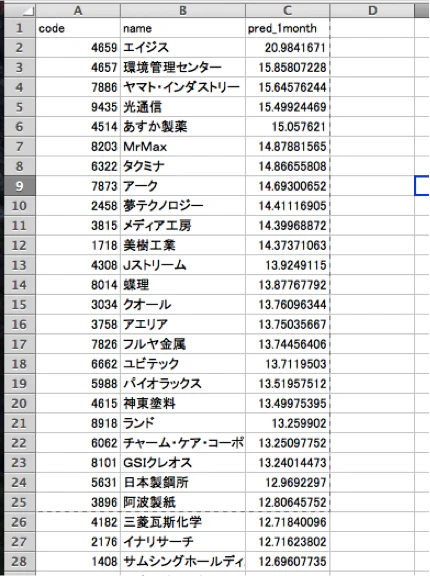Click the name cell 'フルヤ金属'
The image size is (430, 576).
tap(183, 344)
